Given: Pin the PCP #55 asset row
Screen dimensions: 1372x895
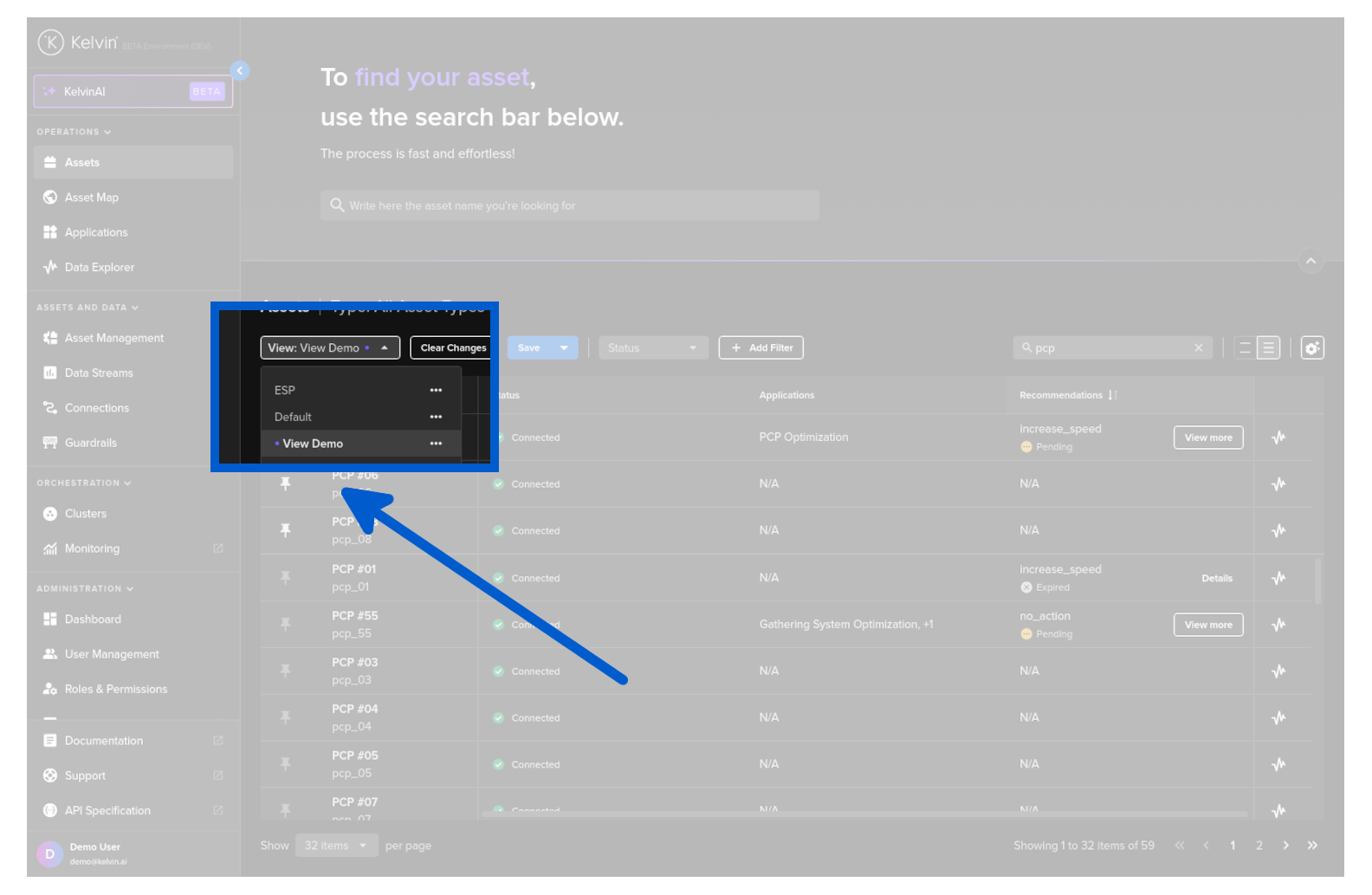Looking at the screenshot, I should pos(285,624).
